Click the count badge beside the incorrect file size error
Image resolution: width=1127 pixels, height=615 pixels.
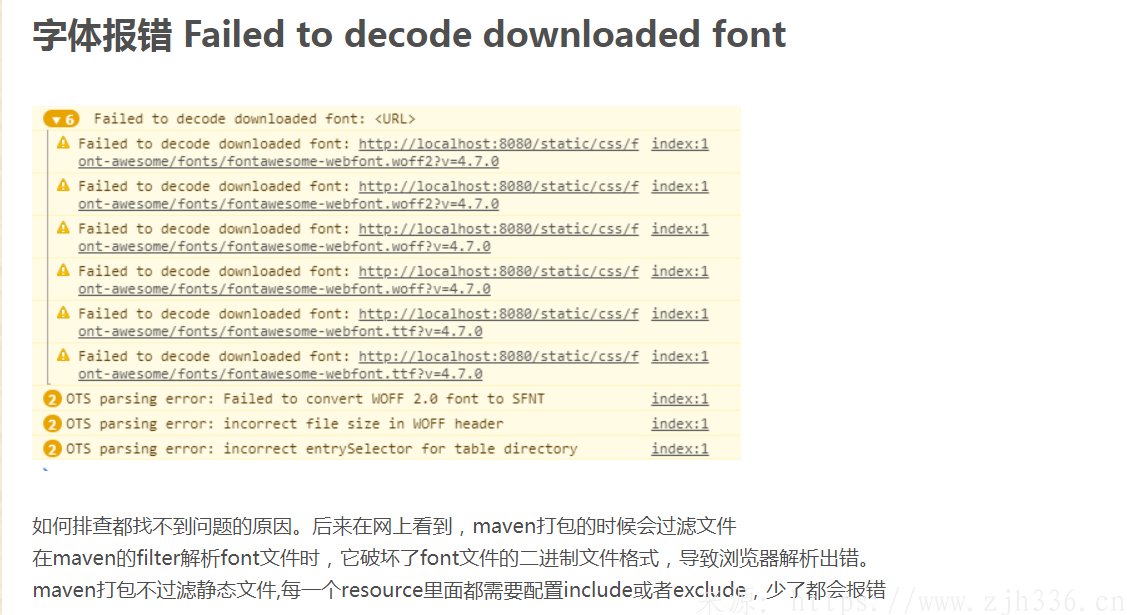53,424
